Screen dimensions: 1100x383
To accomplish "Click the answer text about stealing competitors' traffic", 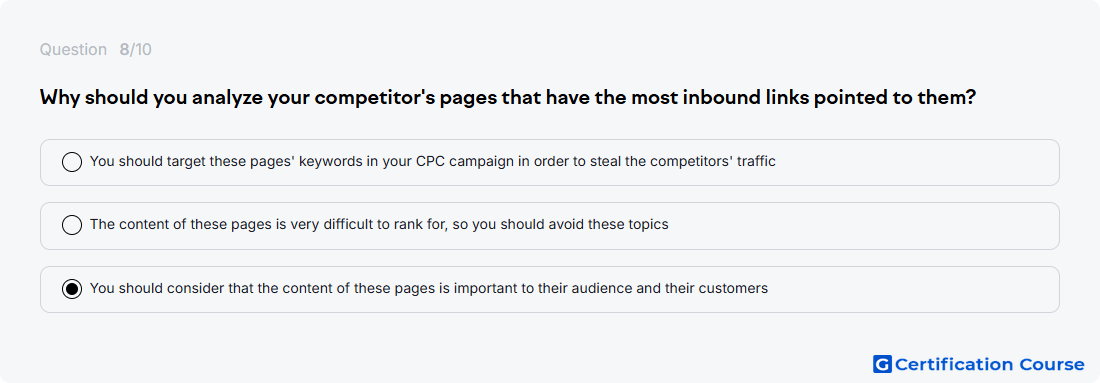I will [432, 161].
